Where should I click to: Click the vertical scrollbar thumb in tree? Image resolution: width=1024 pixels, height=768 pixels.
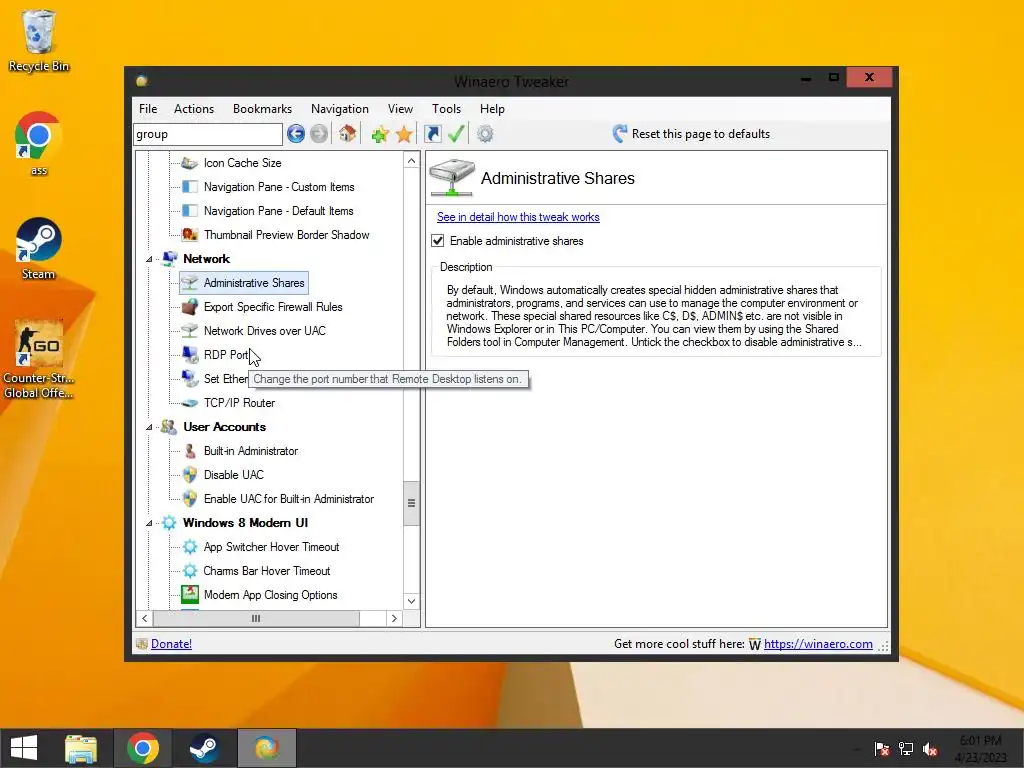(411, 503)
